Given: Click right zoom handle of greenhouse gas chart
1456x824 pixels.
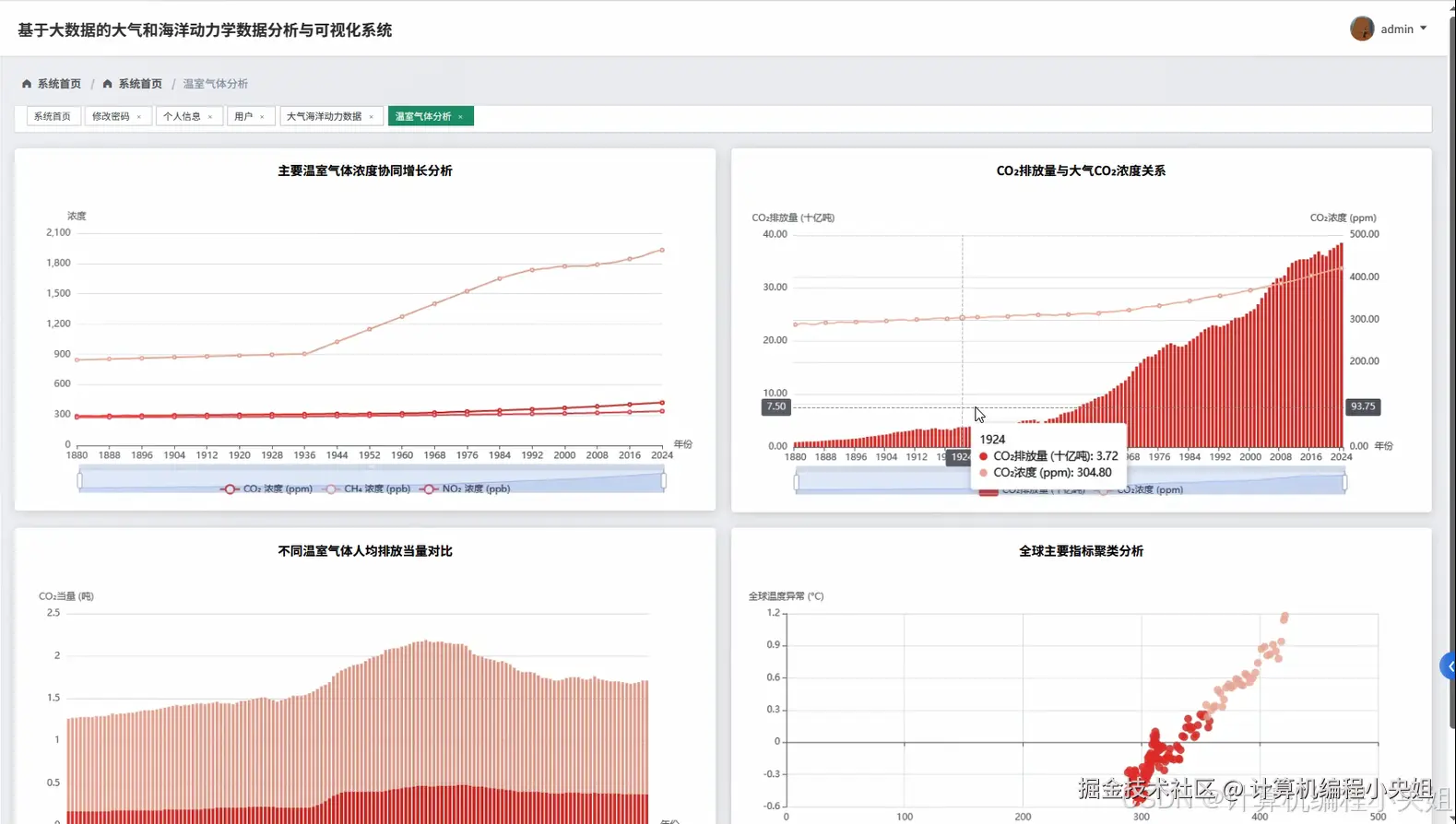Looking at the screenshot, I should 664,480.
